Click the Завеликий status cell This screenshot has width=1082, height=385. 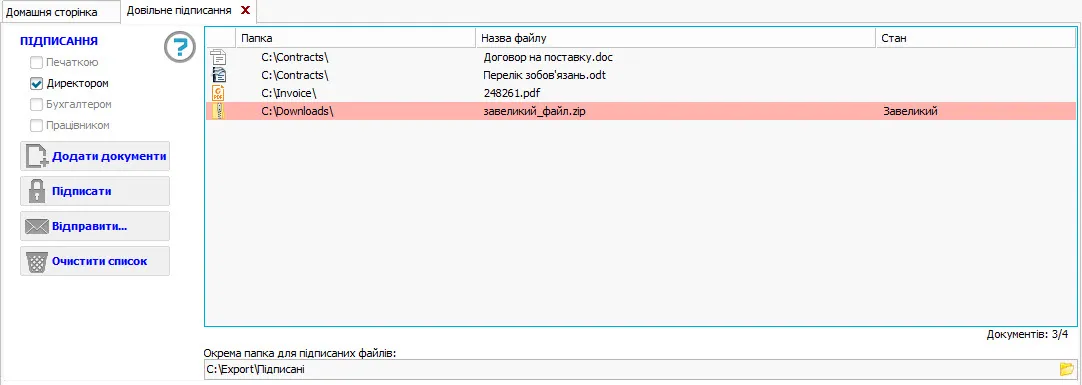pyautogui.click(x=910, y=111)
